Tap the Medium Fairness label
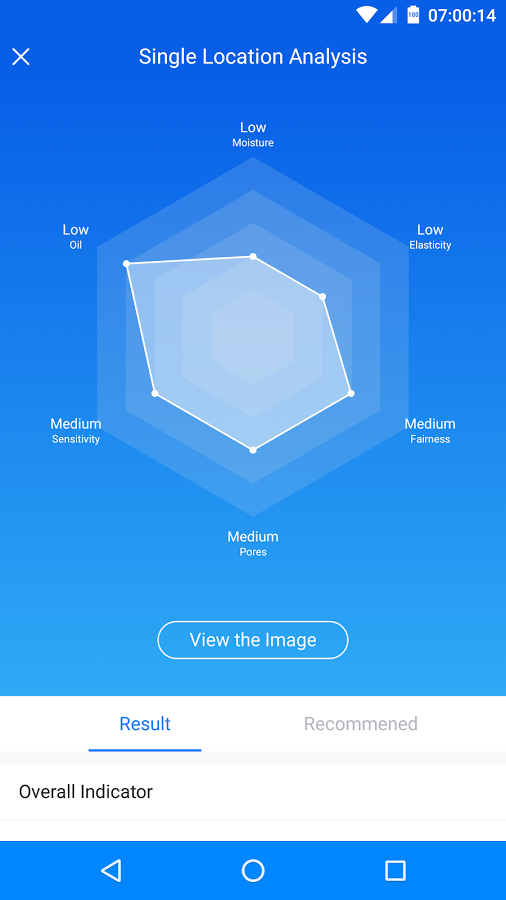 (430, 430)
